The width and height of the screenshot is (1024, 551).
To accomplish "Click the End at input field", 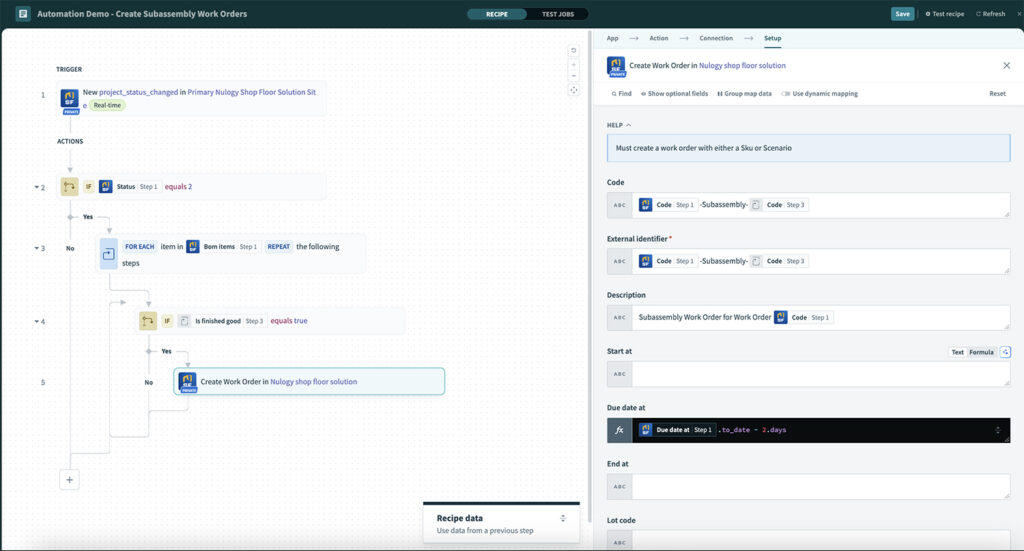I will (x=820, y=487).
